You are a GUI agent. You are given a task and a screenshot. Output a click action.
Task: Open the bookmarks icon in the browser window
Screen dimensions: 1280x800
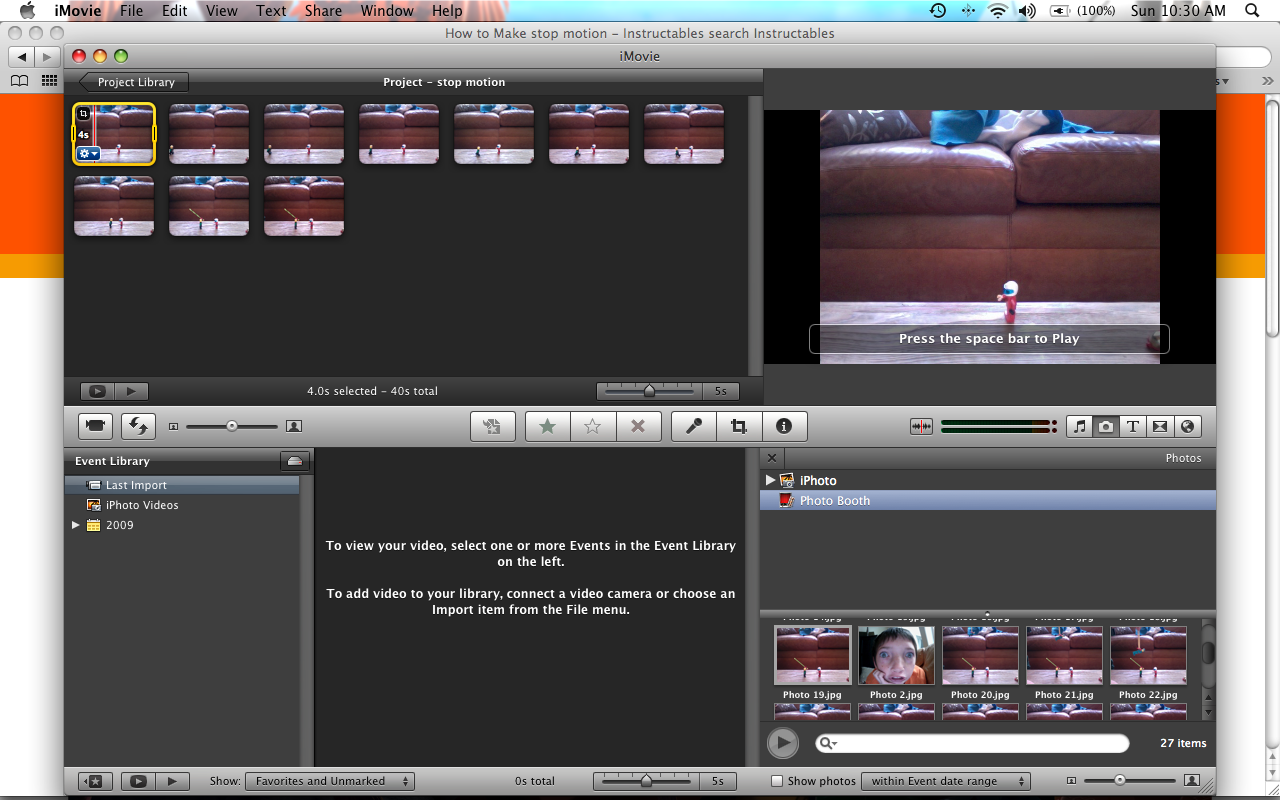[x=19, y=81]
